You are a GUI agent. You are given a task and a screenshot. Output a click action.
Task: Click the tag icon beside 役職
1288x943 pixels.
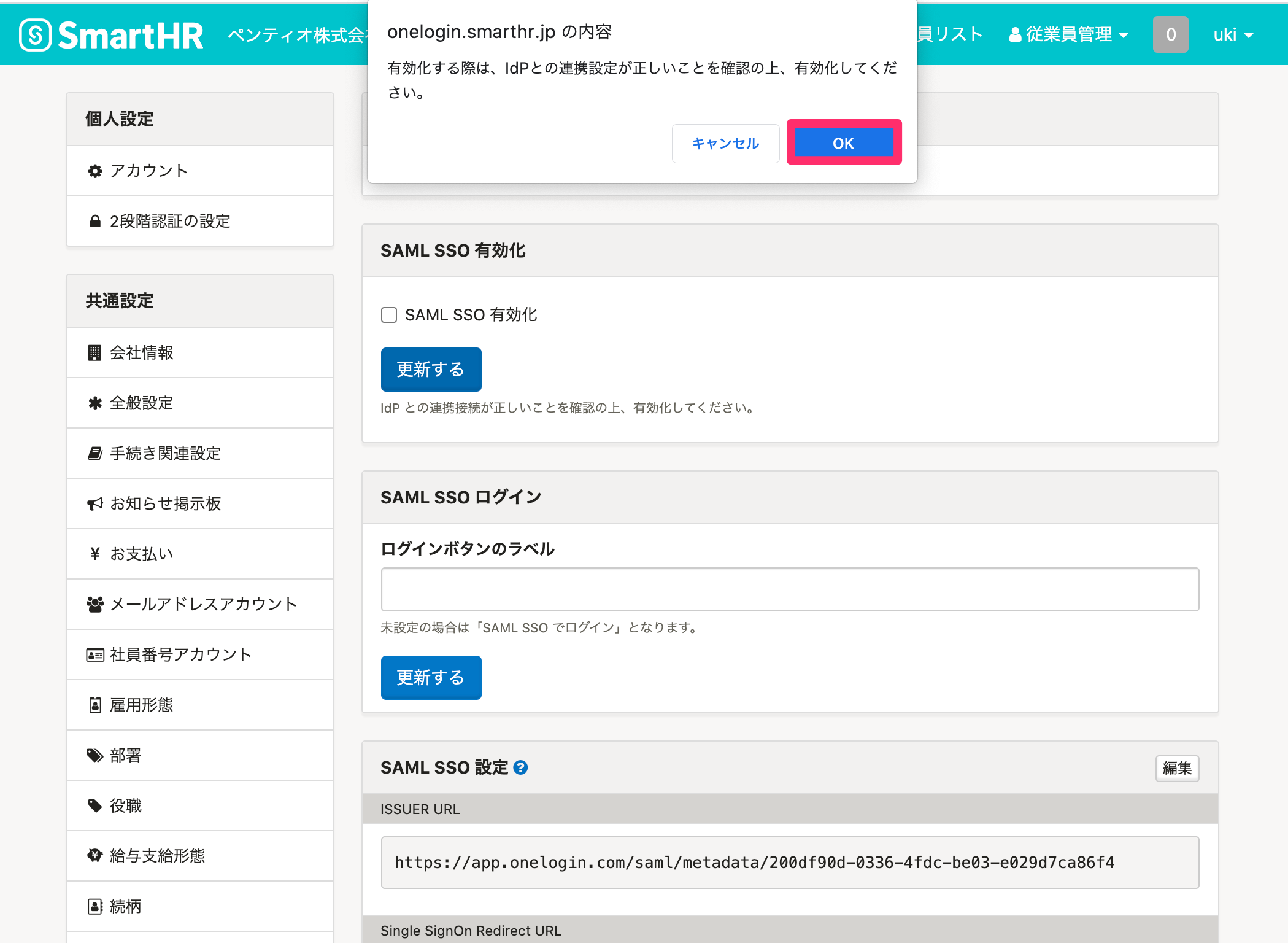pyautogui.click(x=94, y=806)
